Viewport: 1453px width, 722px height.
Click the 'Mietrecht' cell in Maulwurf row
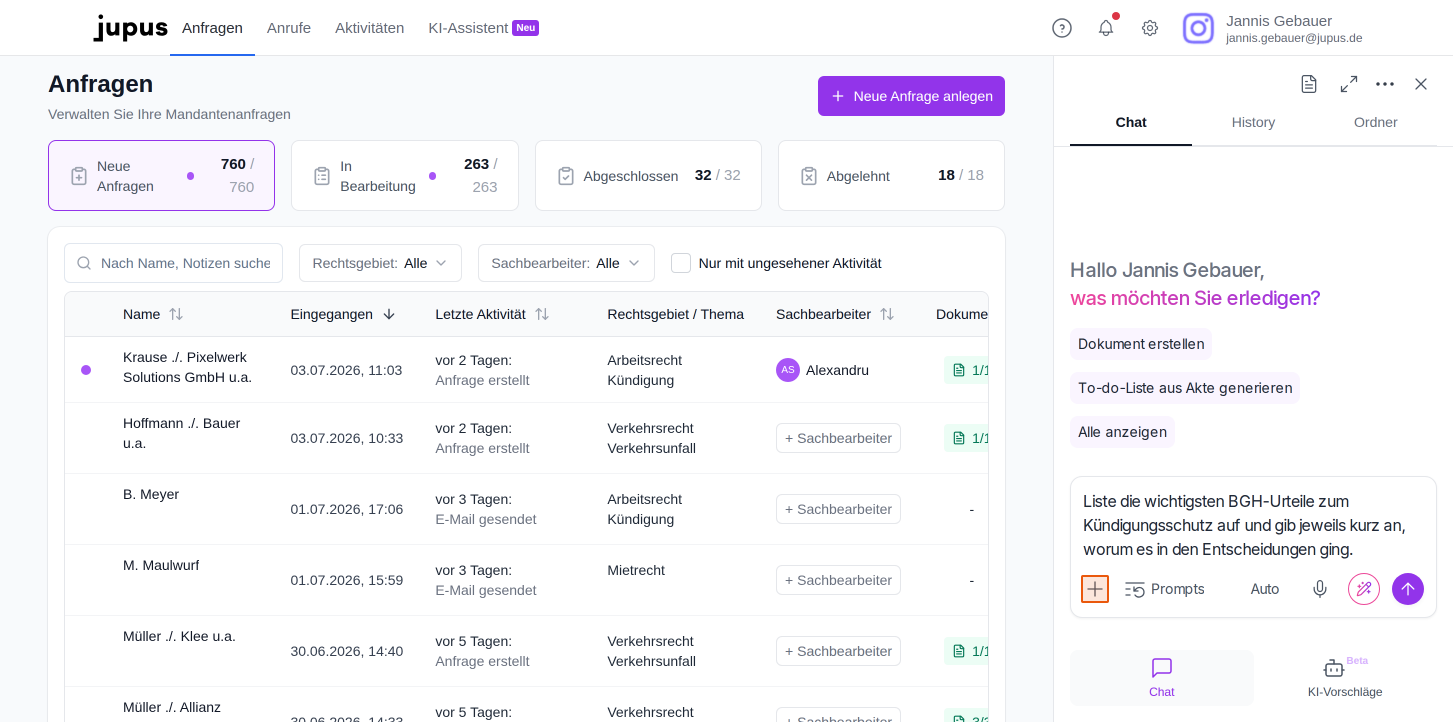pos(636,570)
